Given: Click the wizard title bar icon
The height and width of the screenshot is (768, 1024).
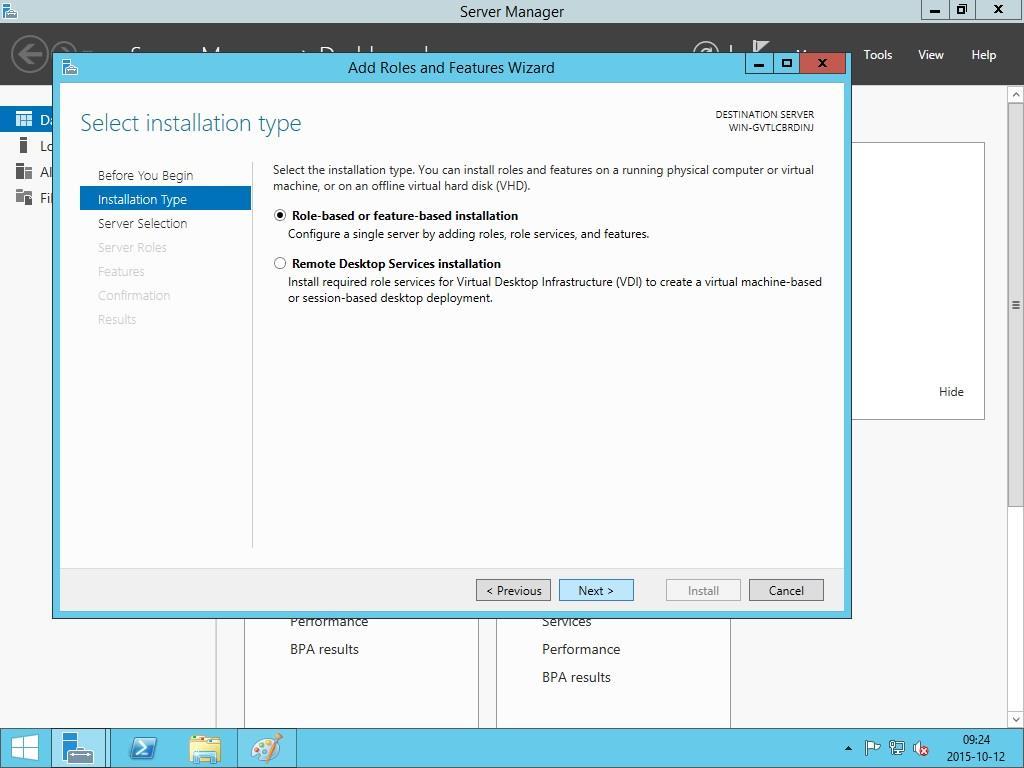Looking at the screenshot, I should pos(70,67).
